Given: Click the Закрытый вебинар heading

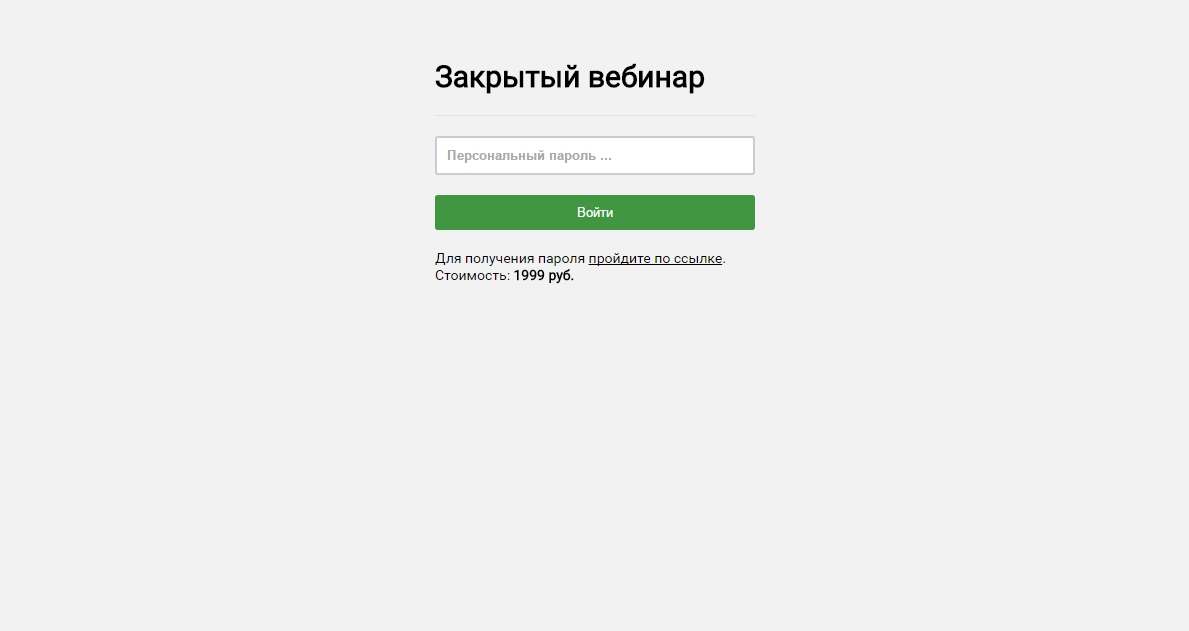Looking at the screenshot, I should click(x=569, y=77).
